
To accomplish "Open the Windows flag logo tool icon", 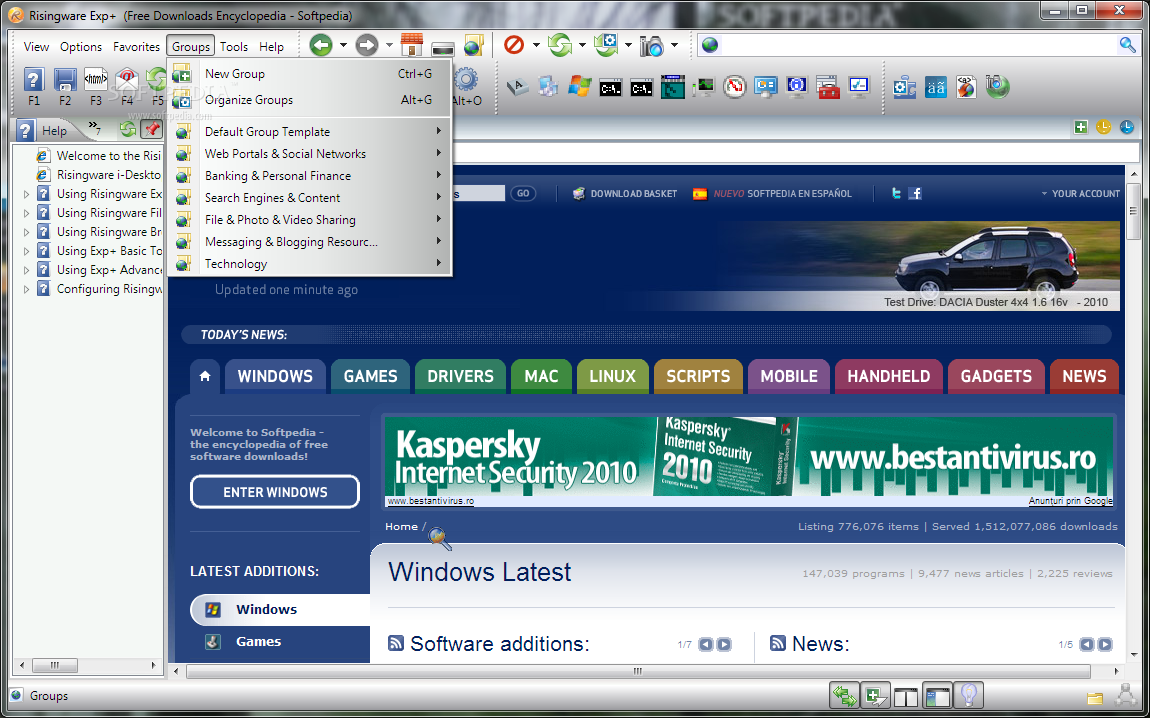I will [579, 87].
